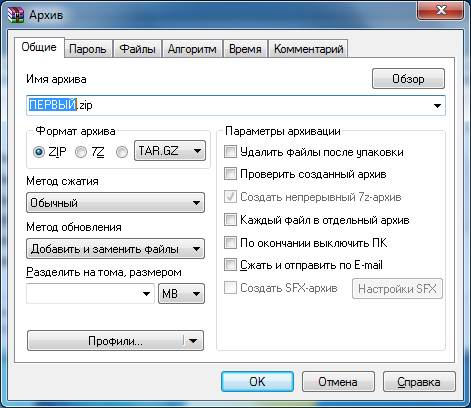Open help via Справка button
The height and width of the screenshot is (408, 471).
[x=419, y=382]
